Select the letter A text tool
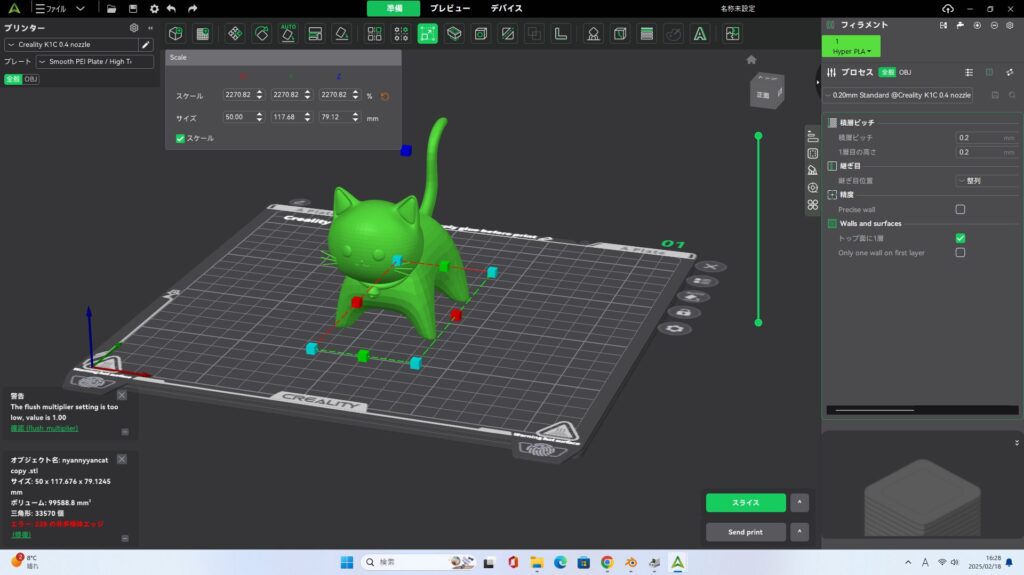This screenshot has height=575, width=1024. click(699, 33)
